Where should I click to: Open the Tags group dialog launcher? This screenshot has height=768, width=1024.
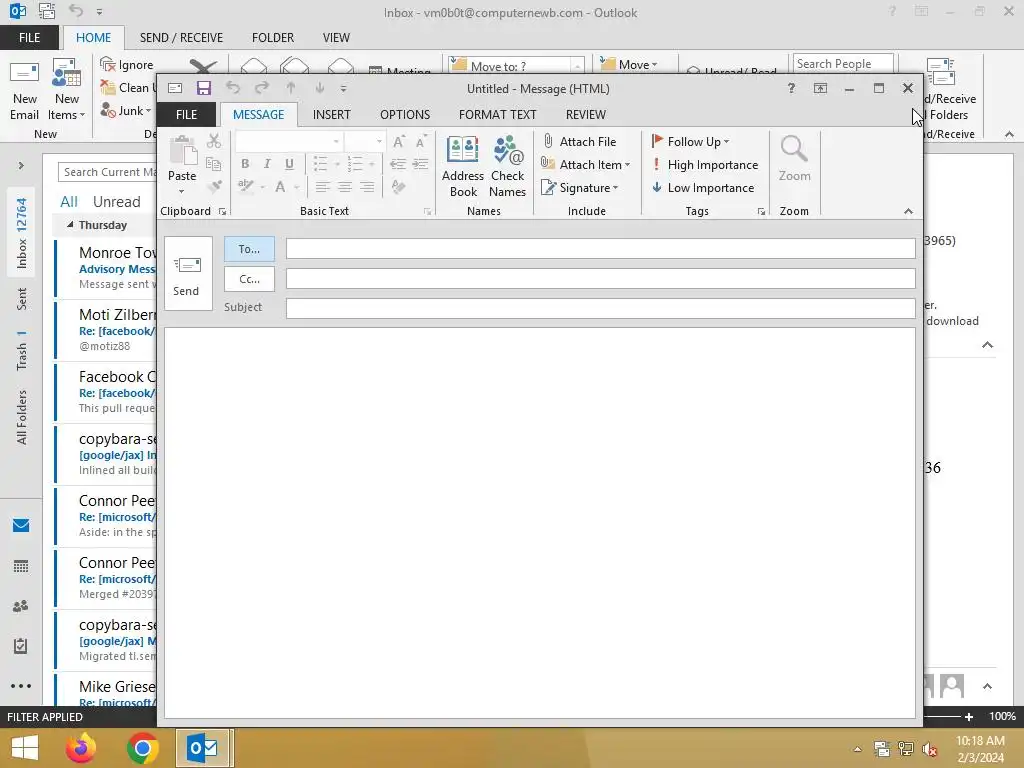[761, 212]
